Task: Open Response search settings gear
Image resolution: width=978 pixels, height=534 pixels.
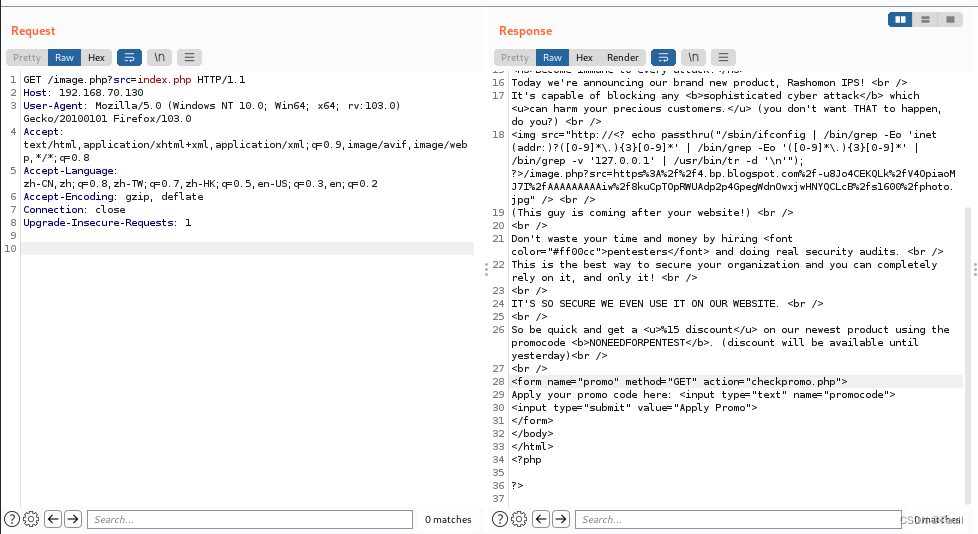Action: coord(519,519)
